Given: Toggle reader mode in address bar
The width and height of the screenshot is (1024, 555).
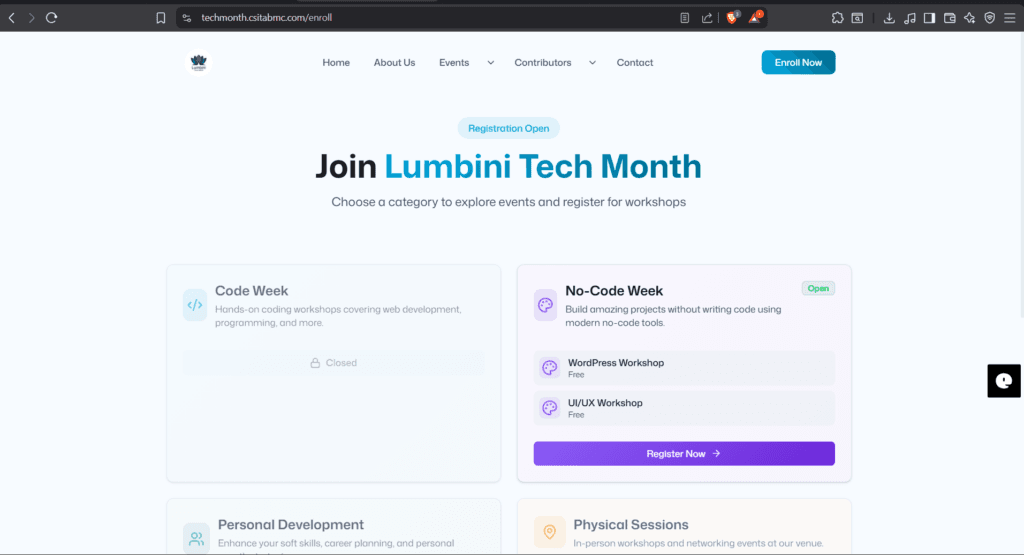Looking at the screenshot, I should pyautogui.click(x=685, y=18).
